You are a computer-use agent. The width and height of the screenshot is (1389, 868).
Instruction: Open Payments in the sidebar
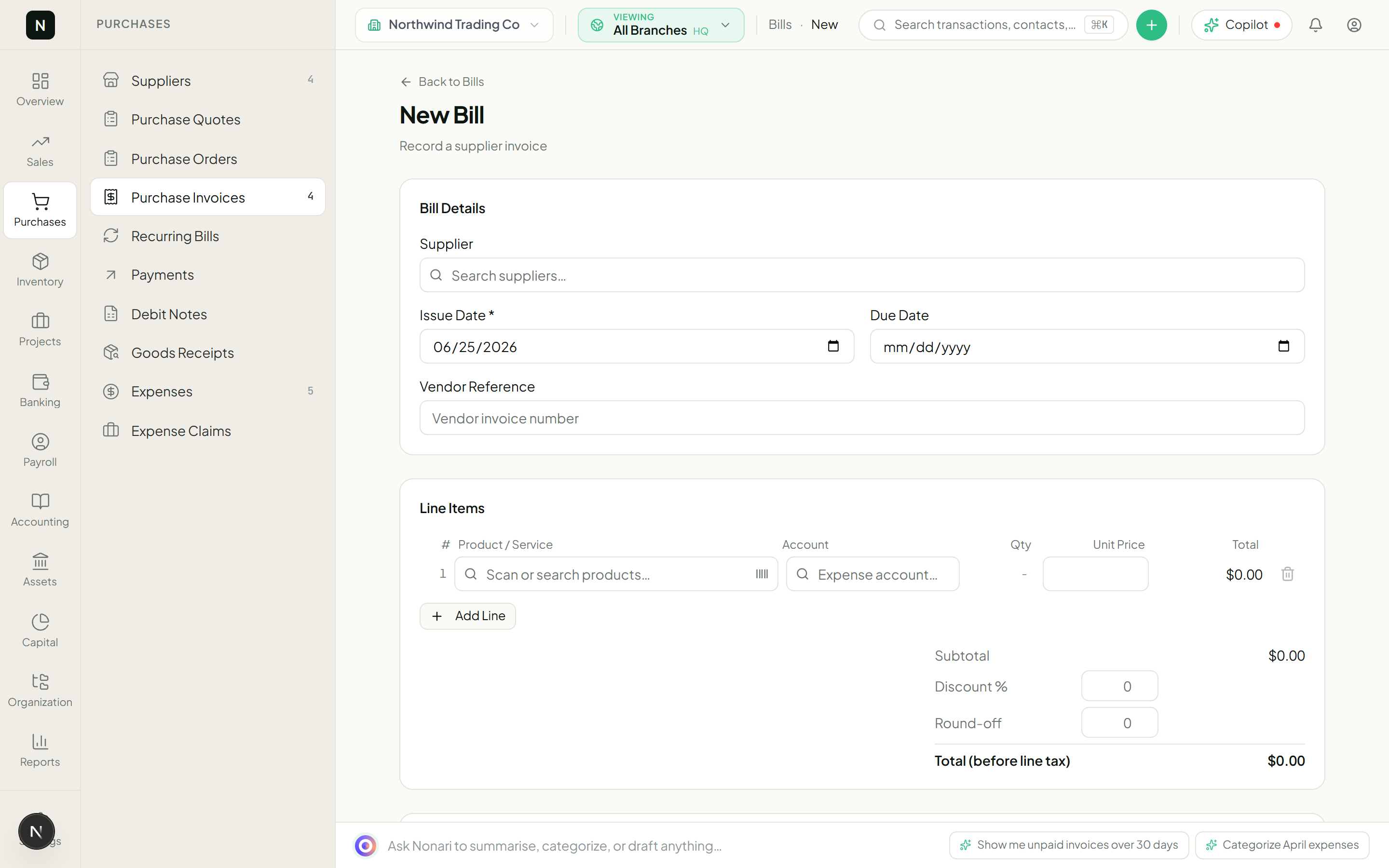tap(208, 275)
